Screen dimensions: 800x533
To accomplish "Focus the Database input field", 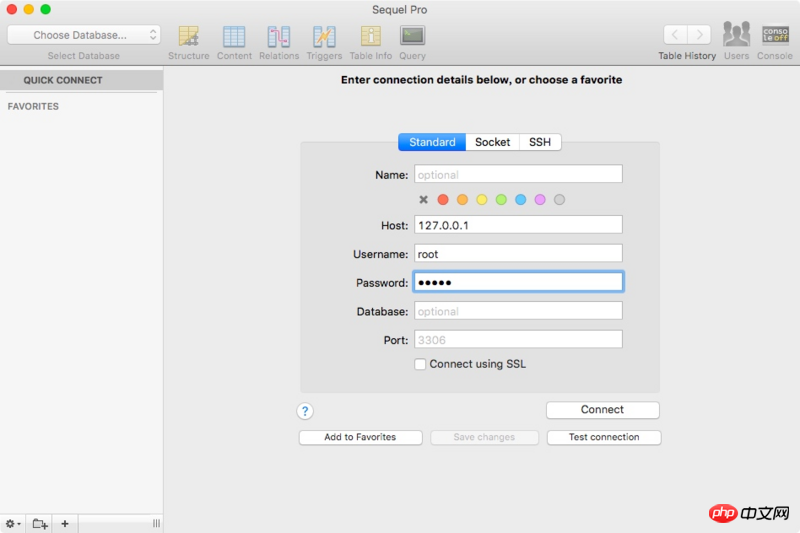I will [x=518, y=311].
